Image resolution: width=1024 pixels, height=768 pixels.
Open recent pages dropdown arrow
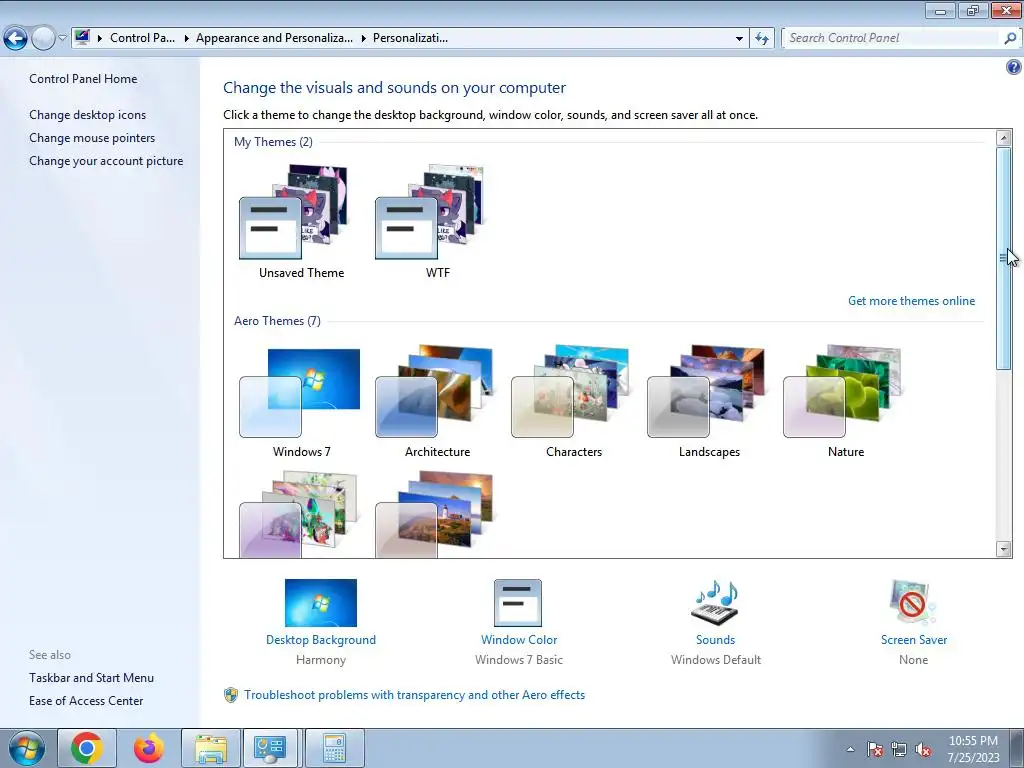[x=63, y=38]
